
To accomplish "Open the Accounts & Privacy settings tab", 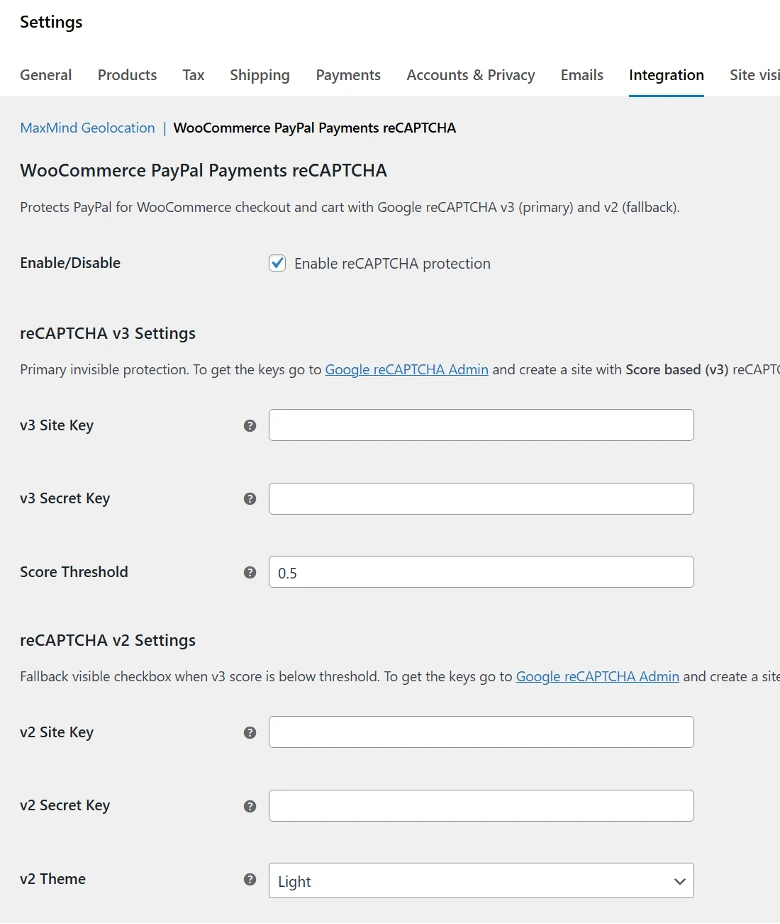I will point(470,75).
